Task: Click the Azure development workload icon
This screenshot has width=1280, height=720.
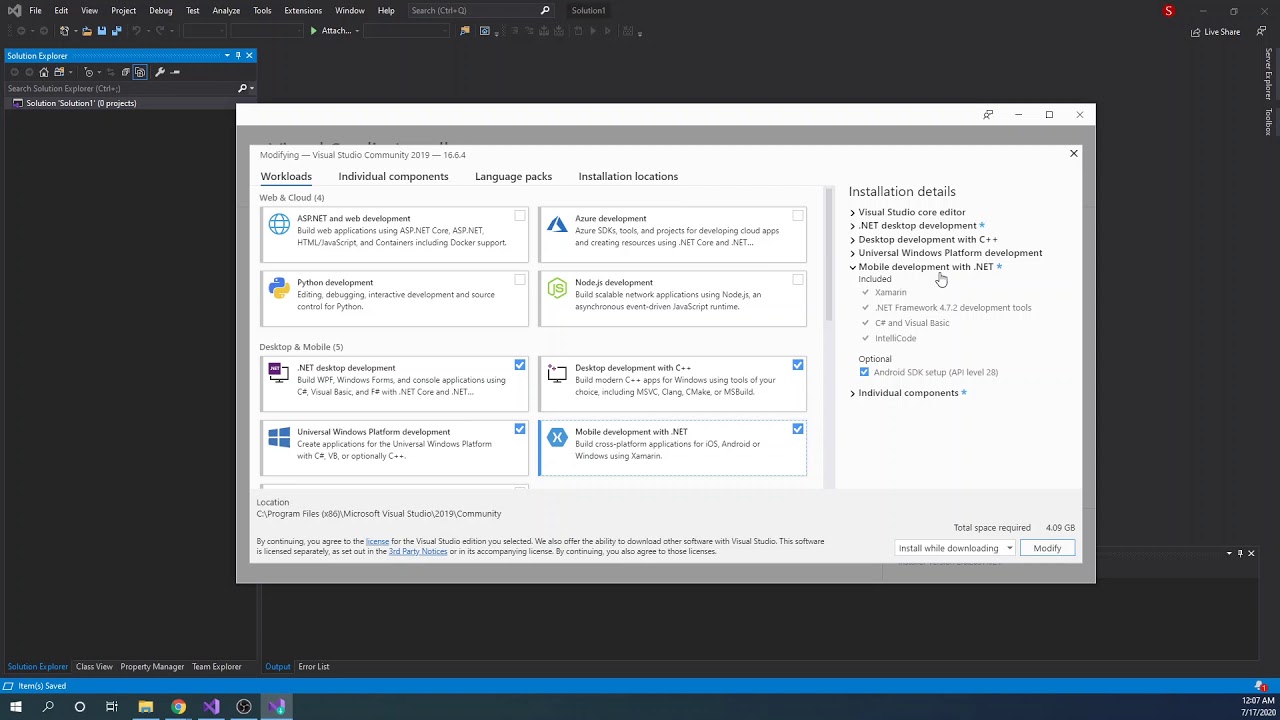Action: pos(557,224)
